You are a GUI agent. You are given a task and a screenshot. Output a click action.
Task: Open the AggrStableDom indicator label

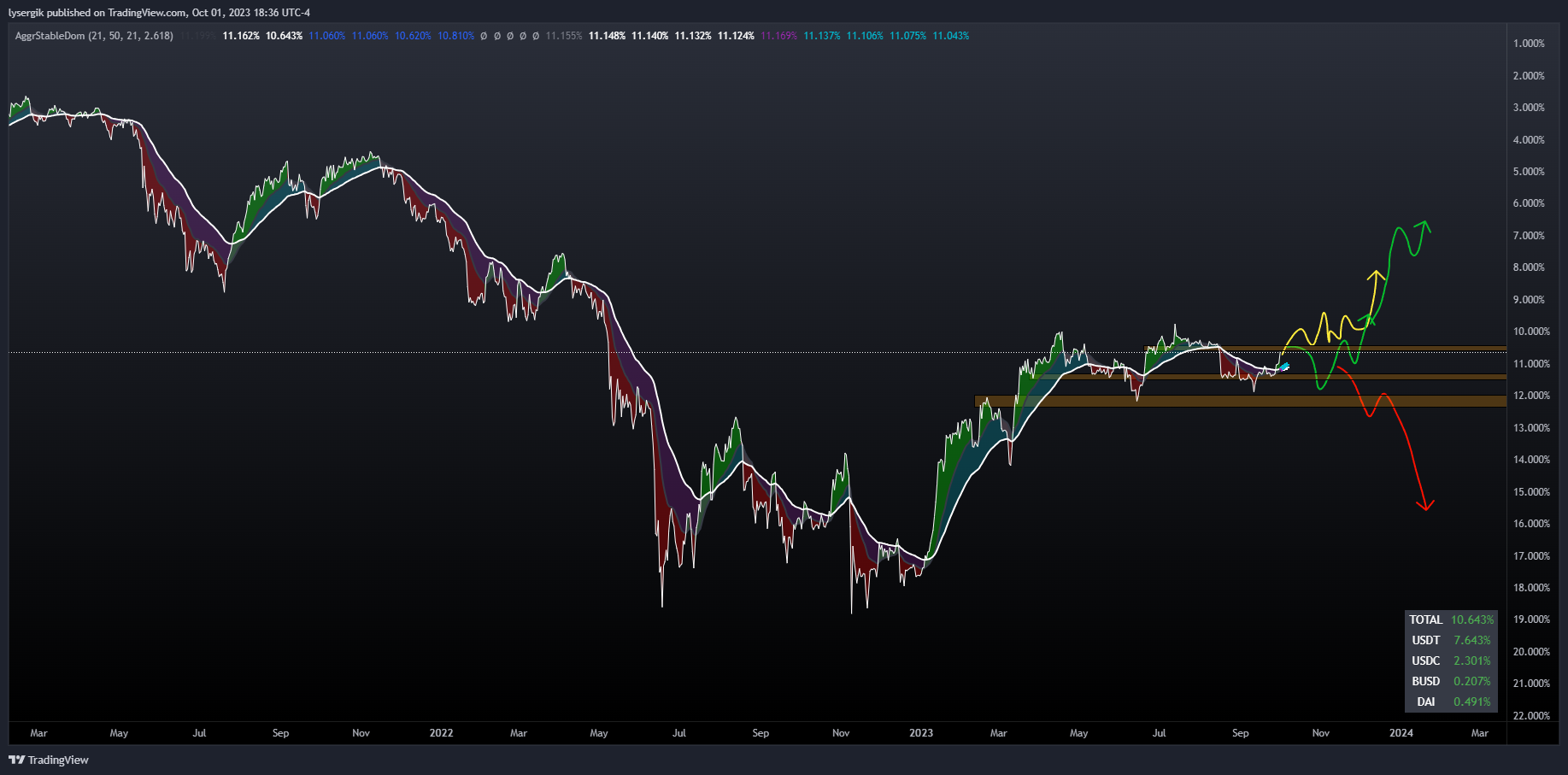coord(94,36)
